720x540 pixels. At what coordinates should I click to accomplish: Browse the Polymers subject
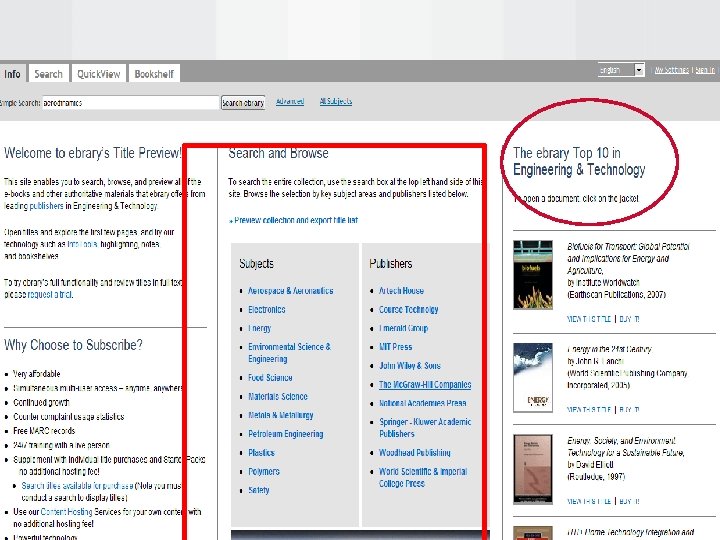pos(264,472)
